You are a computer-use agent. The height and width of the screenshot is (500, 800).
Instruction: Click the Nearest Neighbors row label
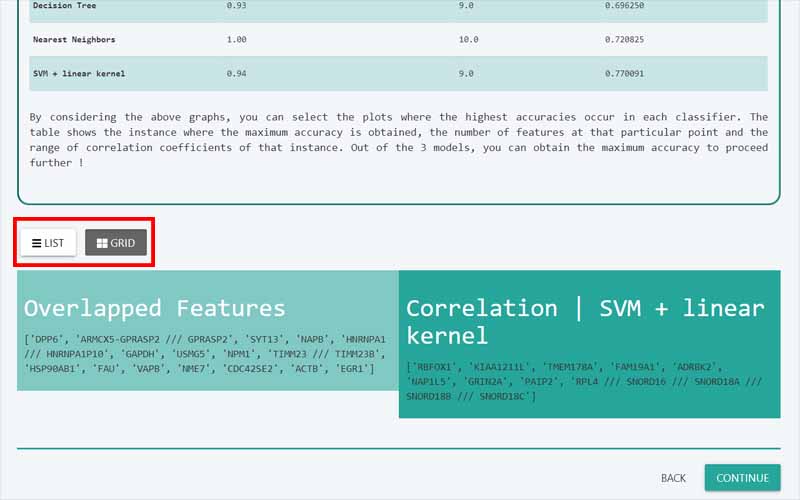pyautogui.click(x=73, y=40)
